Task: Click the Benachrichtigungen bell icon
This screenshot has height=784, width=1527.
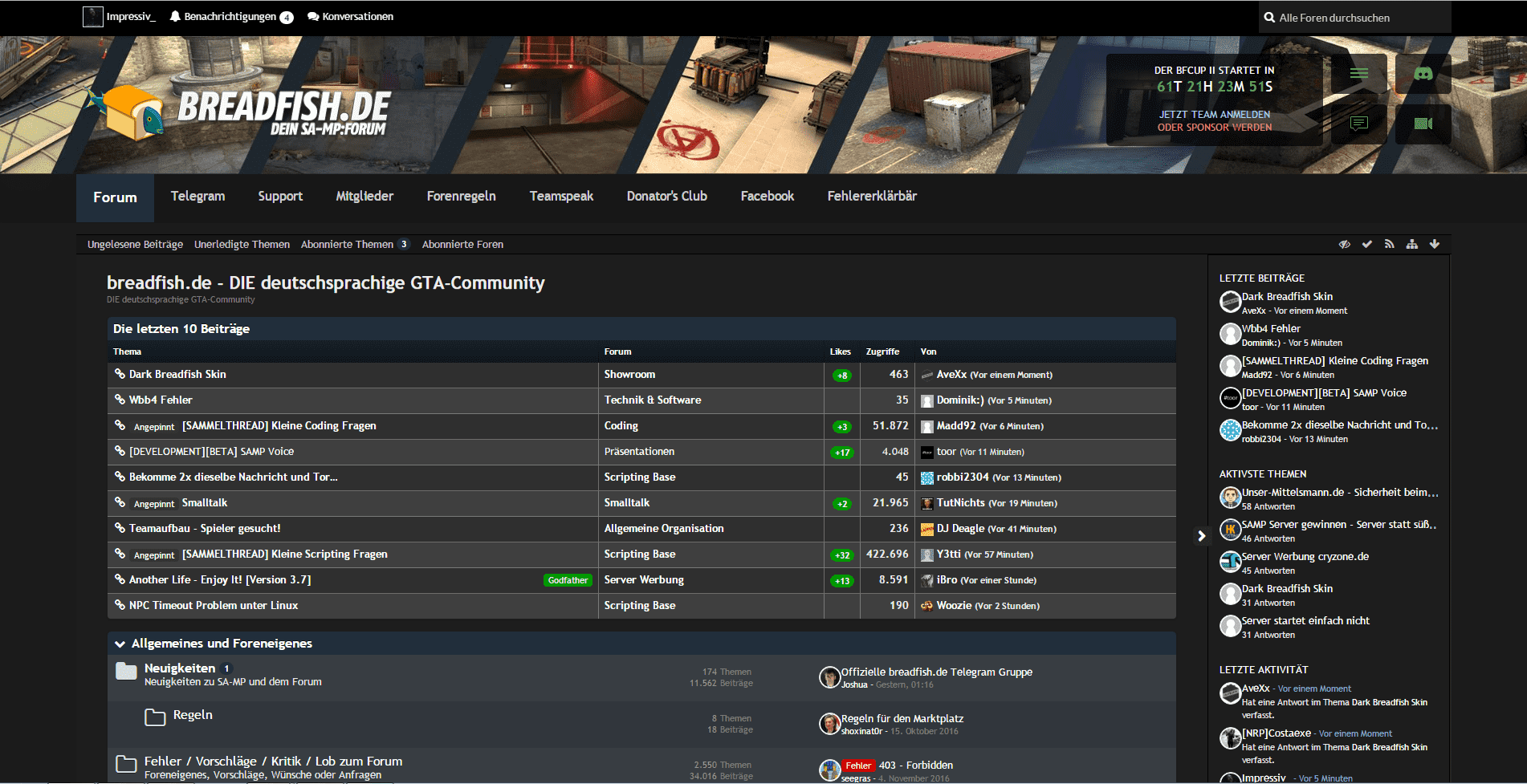Action: (x=175, y=16)
